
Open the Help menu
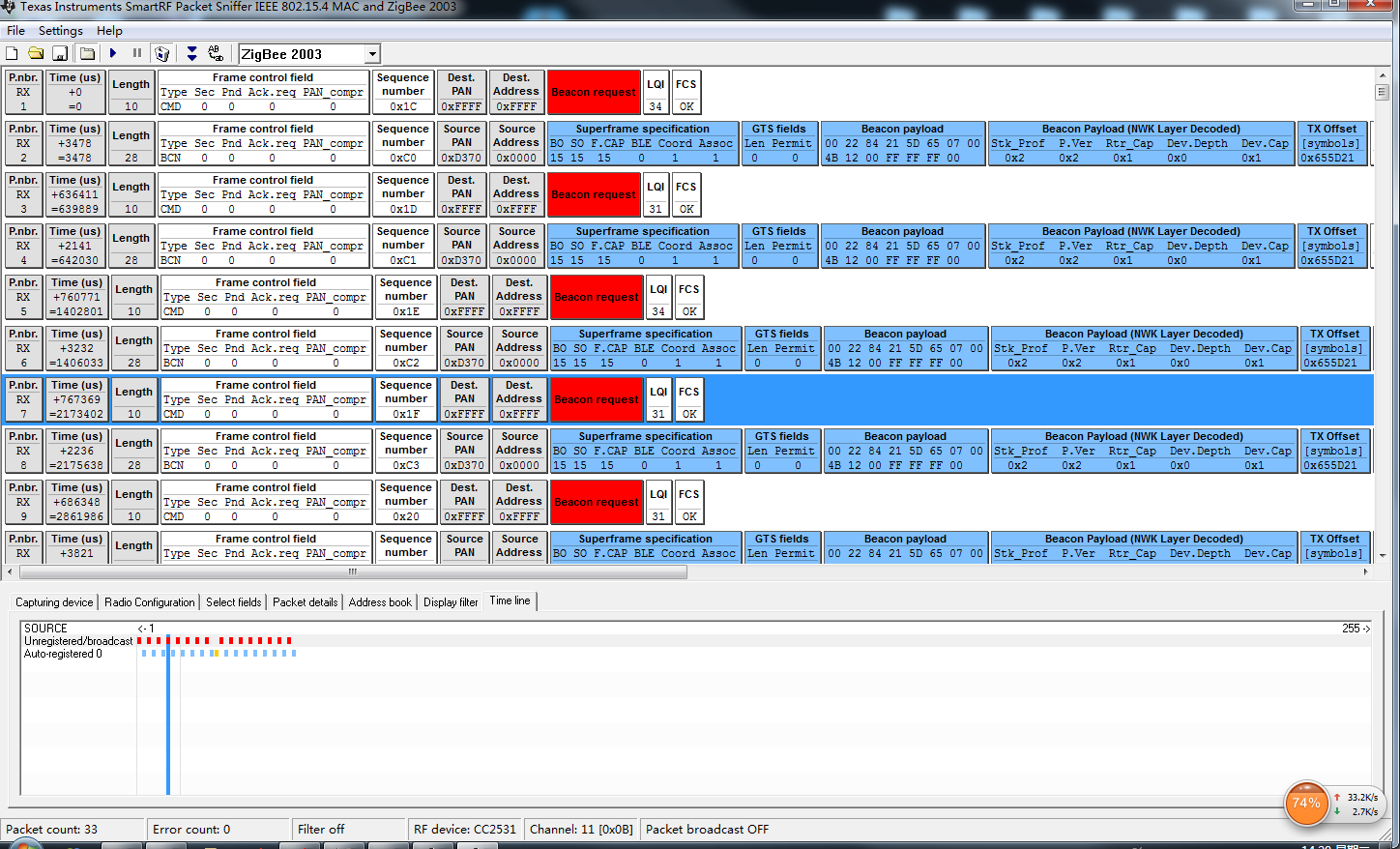[x=109, y=31]
